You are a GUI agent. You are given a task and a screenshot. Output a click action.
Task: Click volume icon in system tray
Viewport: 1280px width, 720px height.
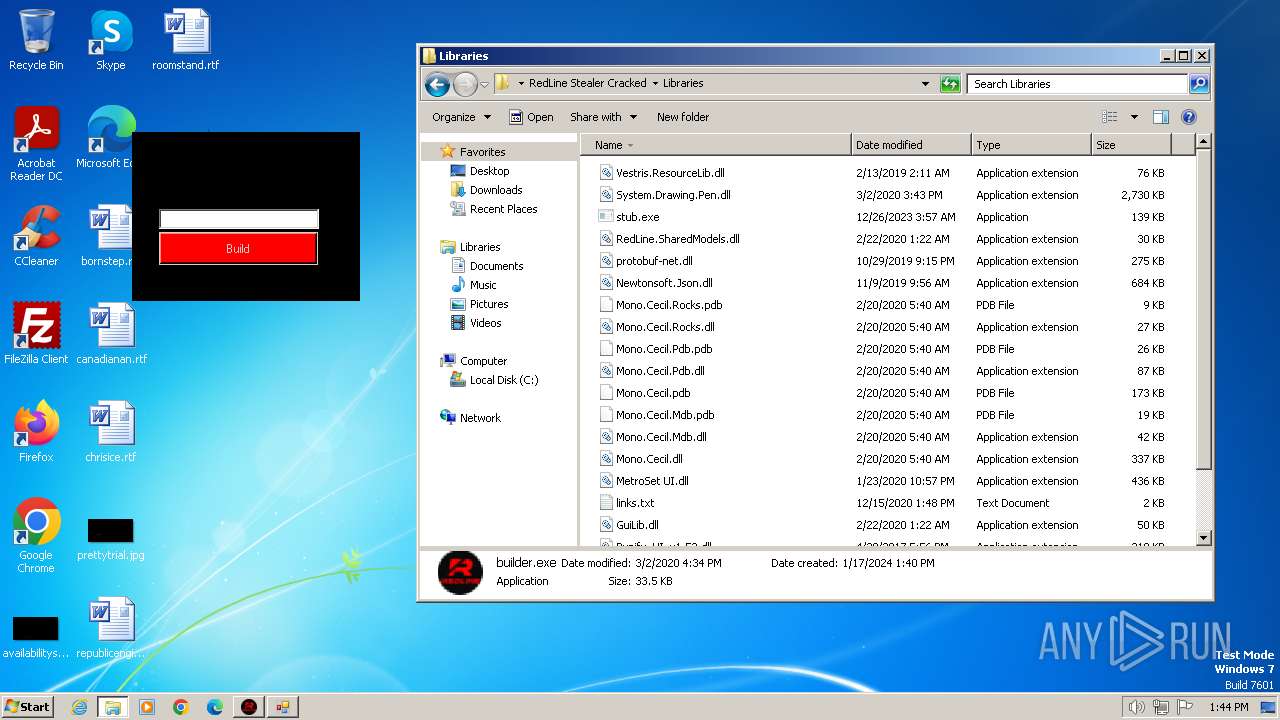pyautogui.click(x=1136, y=707)
